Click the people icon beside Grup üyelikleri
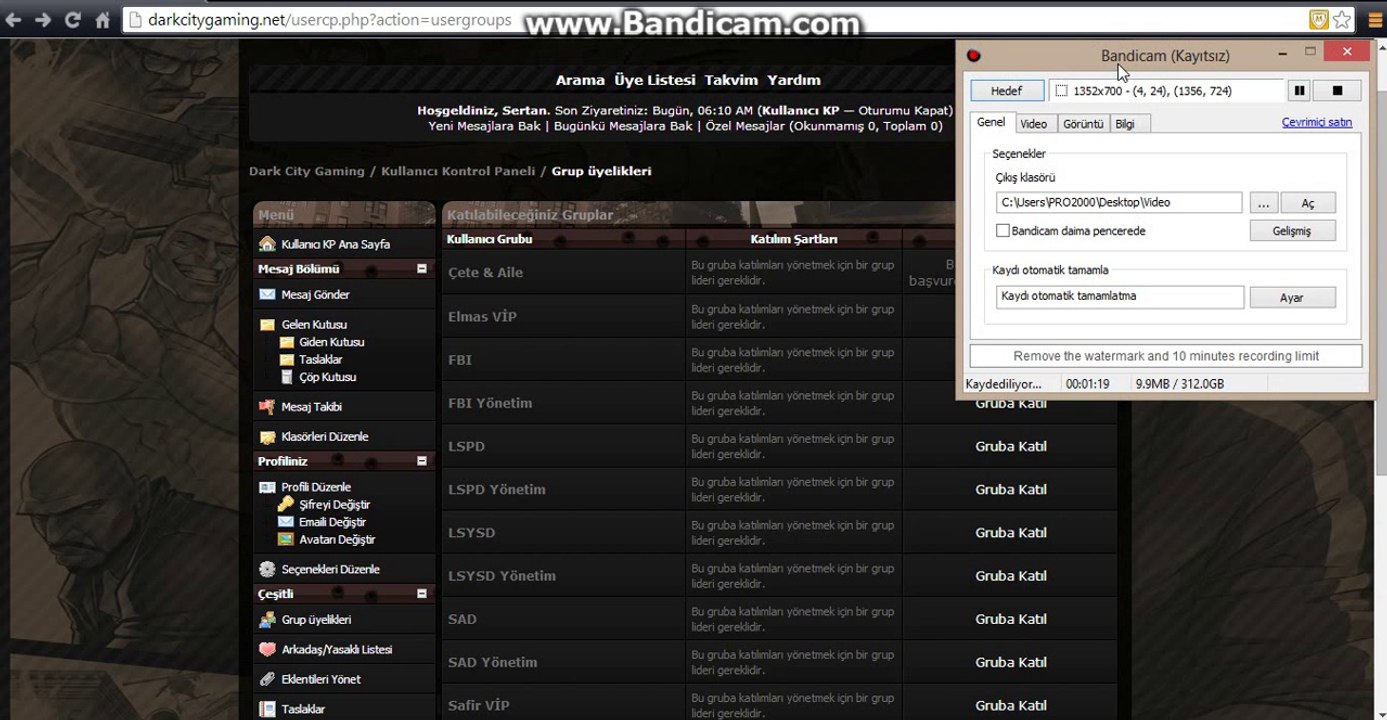This screenshot has height=720, width=1387. coord(267,620)
